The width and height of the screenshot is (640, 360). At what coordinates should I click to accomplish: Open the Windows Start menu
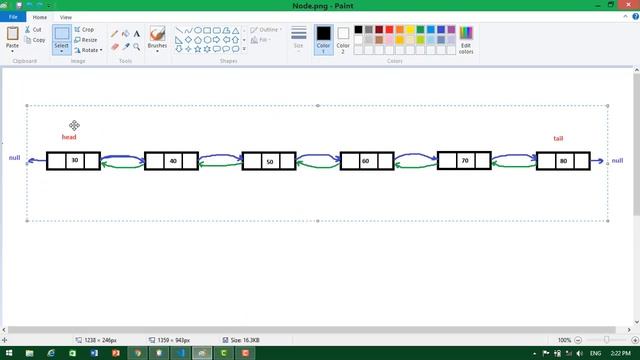coord(9,353)
